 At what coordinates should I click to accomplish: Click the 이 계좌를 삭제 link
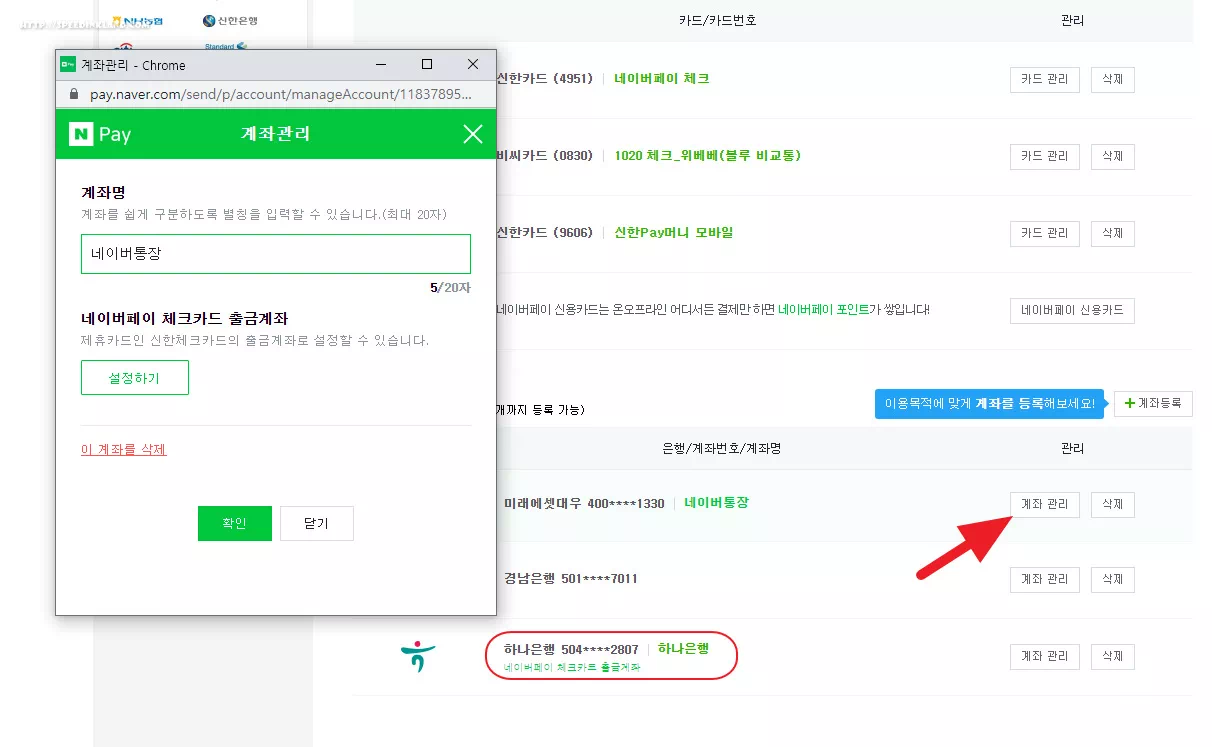[124, 450]
